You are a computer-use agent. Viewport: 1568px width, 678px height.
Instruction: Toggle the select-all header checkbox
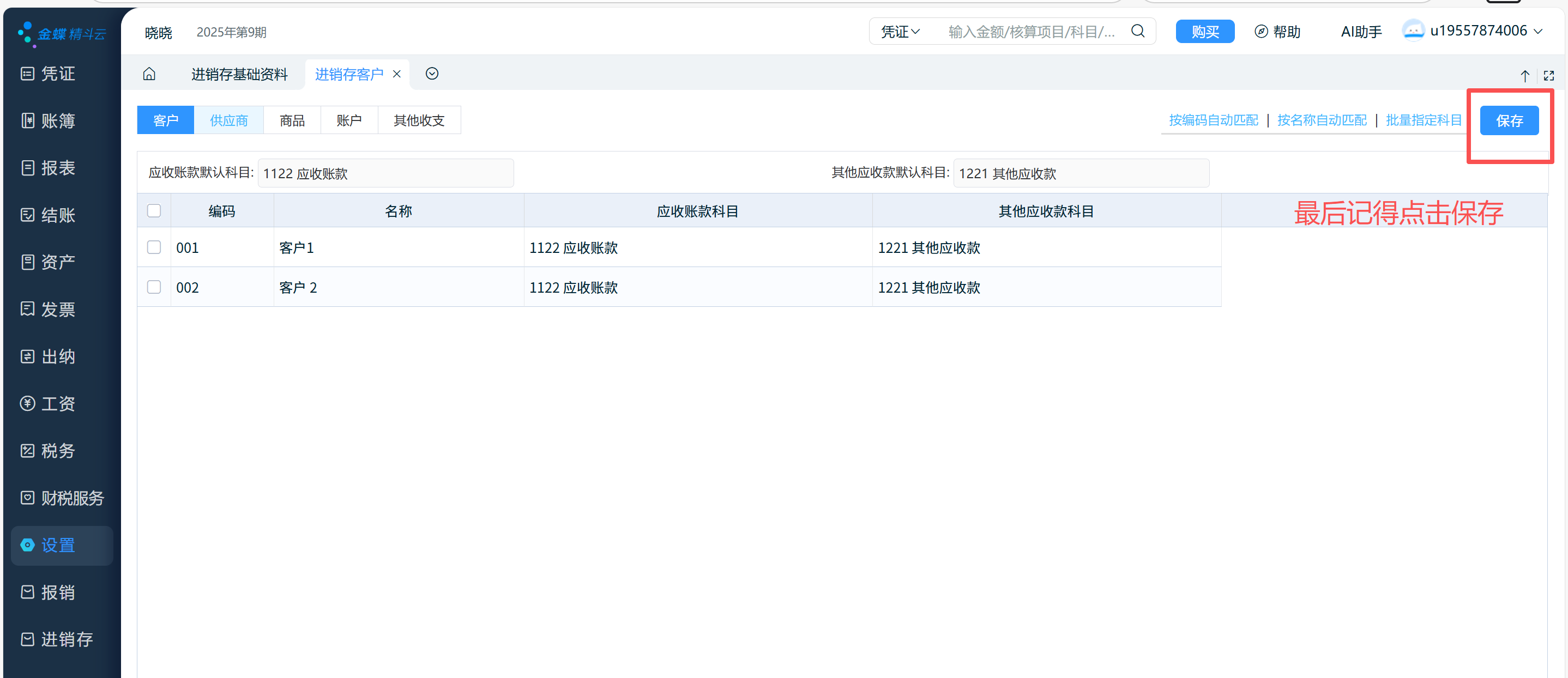coord(154,210)
